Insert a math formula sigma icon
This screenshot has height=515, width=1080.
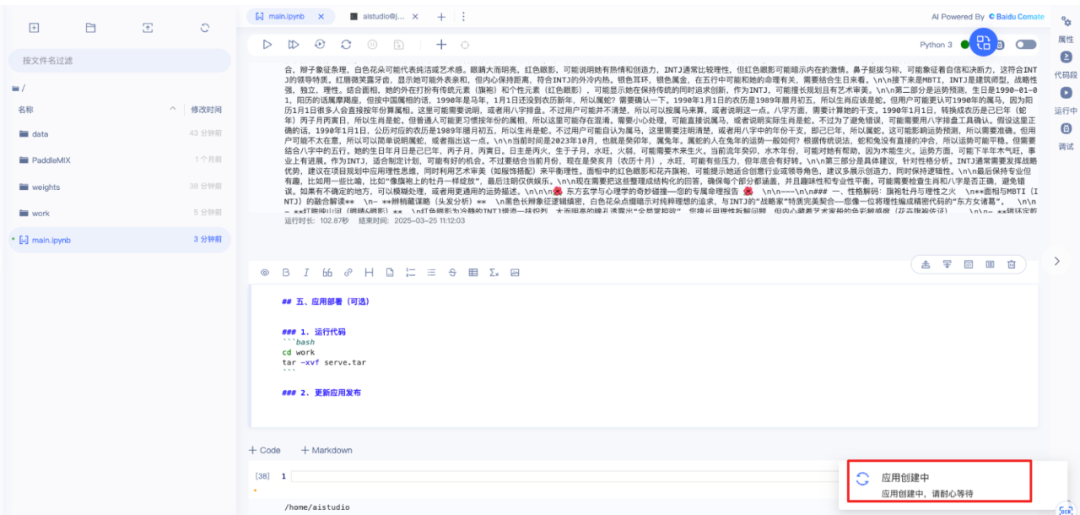click(x=494, y=273)
